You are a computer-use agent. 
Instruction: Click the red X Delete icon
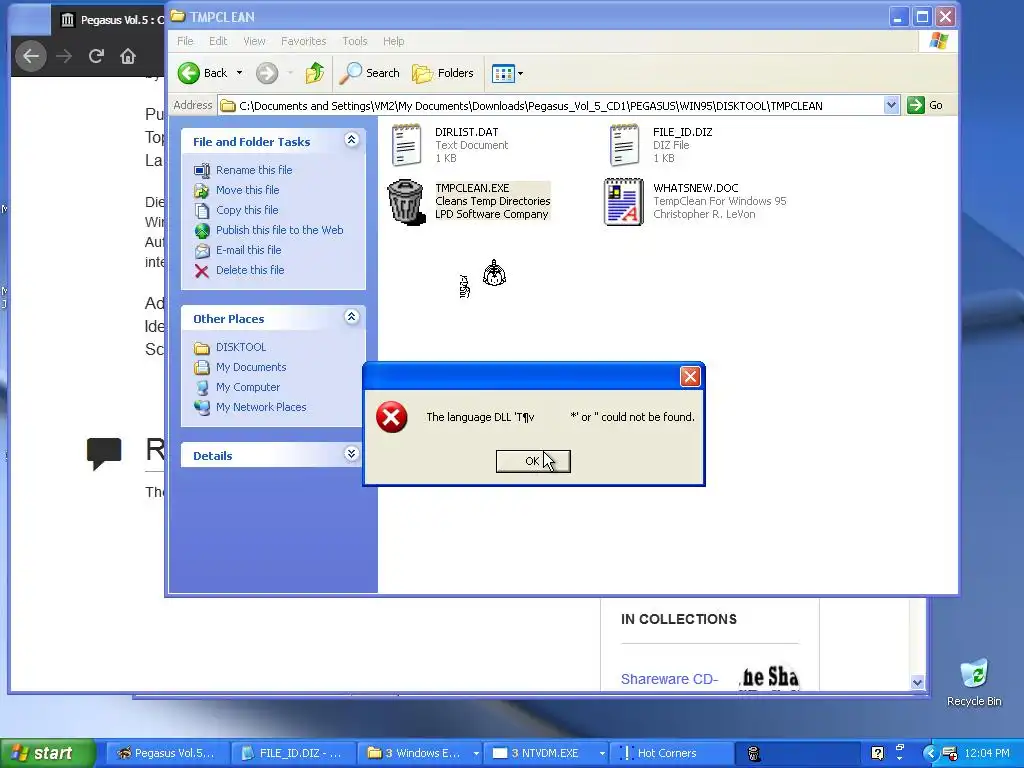(x=202, y=271)
